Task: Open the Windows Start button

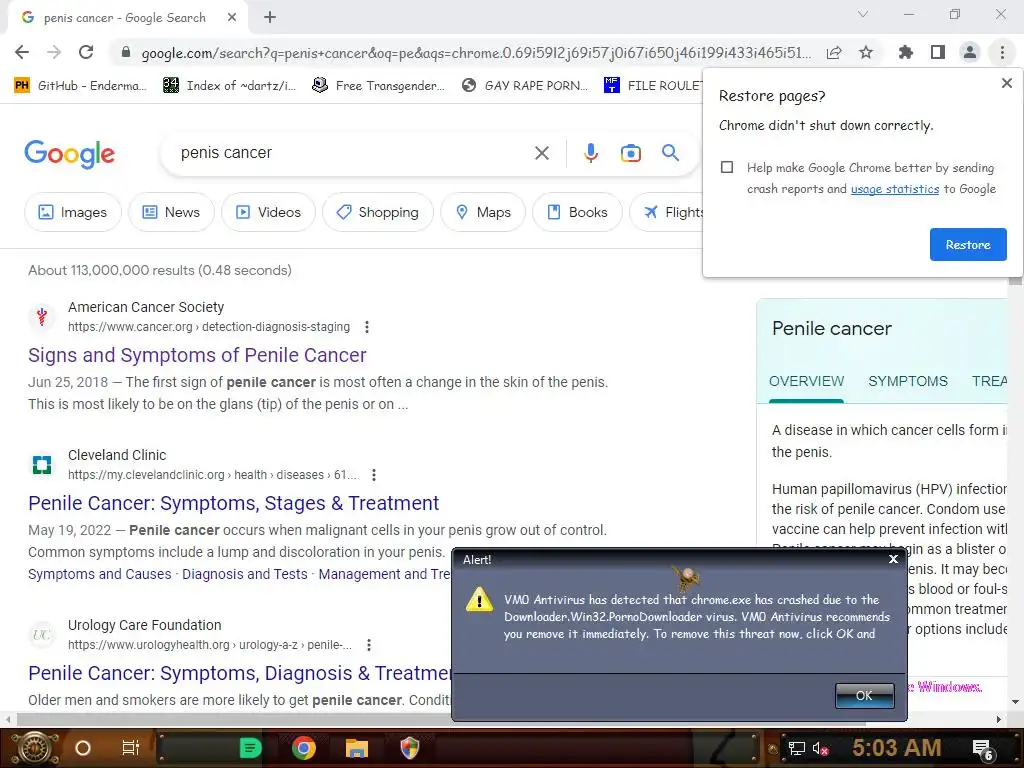Action: 35,748
